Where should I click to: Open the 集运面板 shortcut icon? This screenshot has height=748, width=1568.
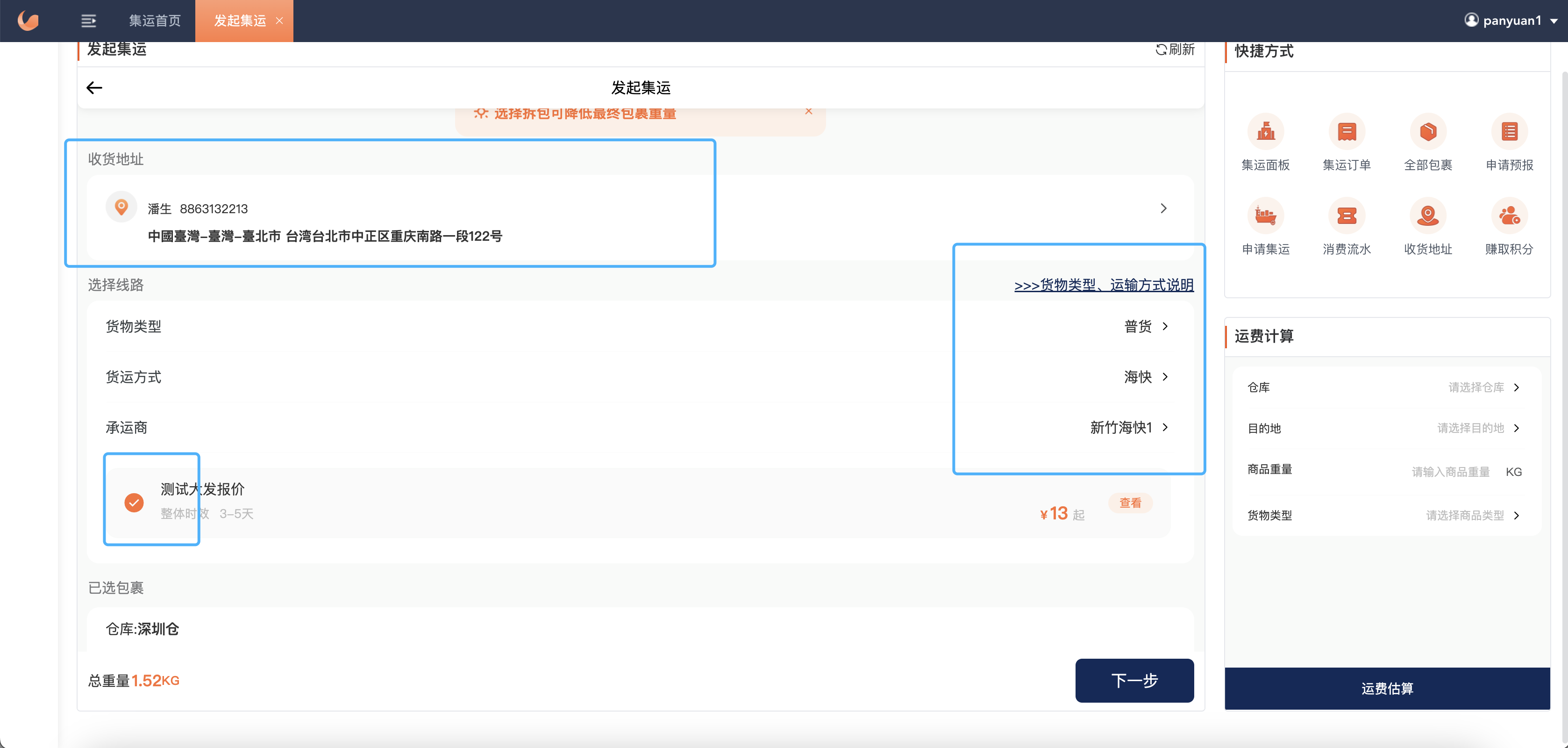1266,131
